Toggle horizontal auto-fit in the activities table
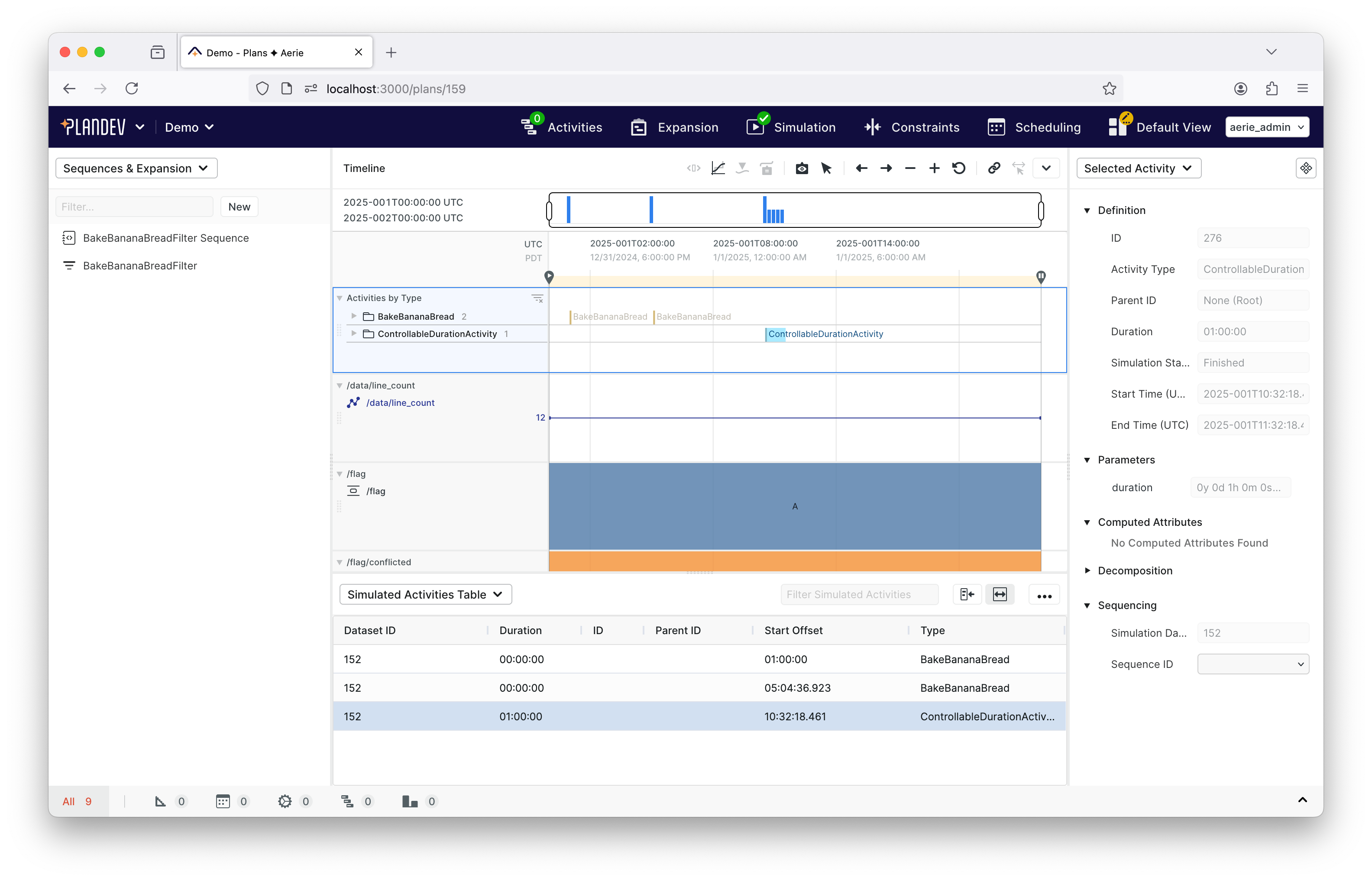Viewport: 1372px width, 881px height. (x=1000, y=594)
